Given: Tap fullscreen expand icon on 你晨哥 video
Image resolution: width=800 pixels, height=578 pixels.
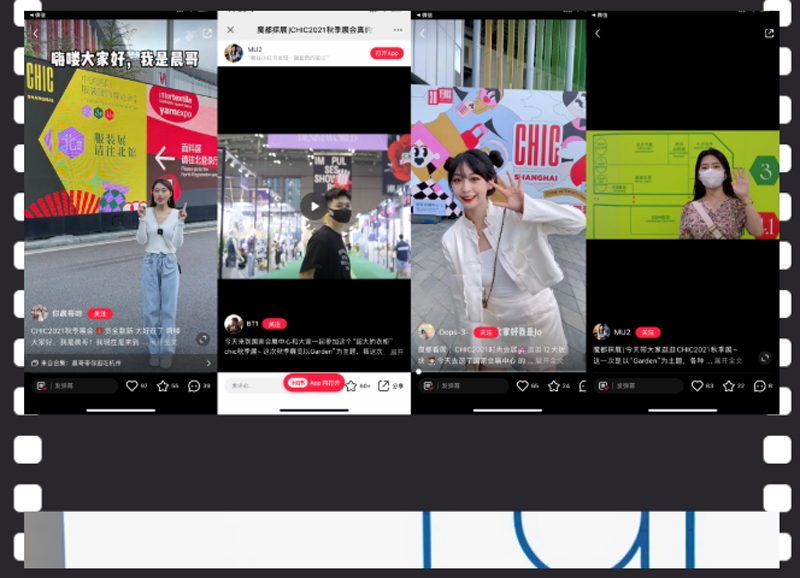Looking at the screenshot, I should 203,339.
